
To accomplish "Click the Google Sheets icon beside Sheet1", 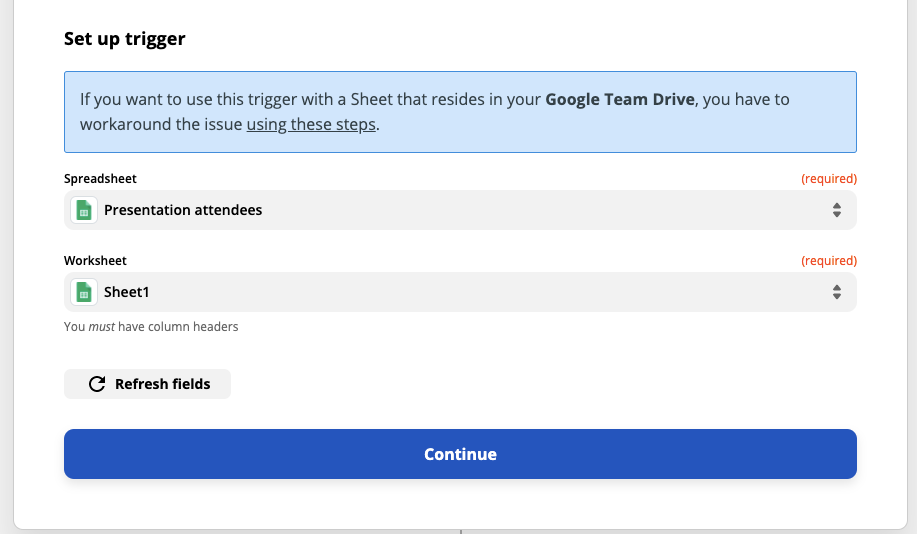I will pos(84,292).
